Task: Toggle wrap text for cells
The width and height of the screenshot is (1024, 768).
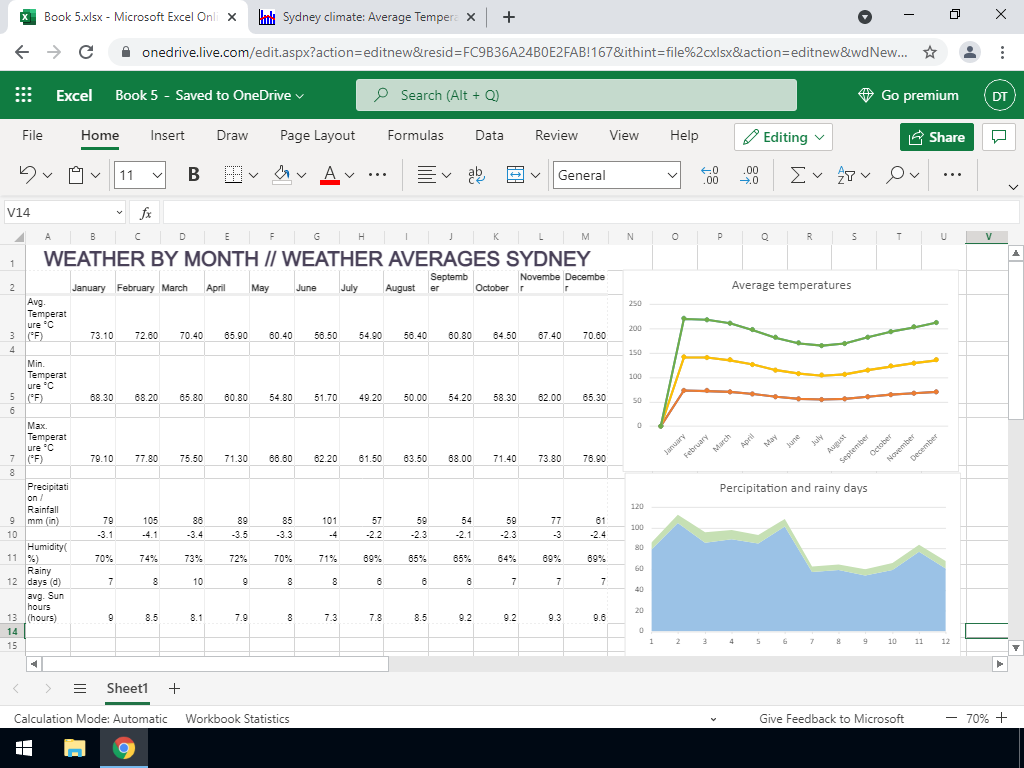Action: (x=475, y=175)
